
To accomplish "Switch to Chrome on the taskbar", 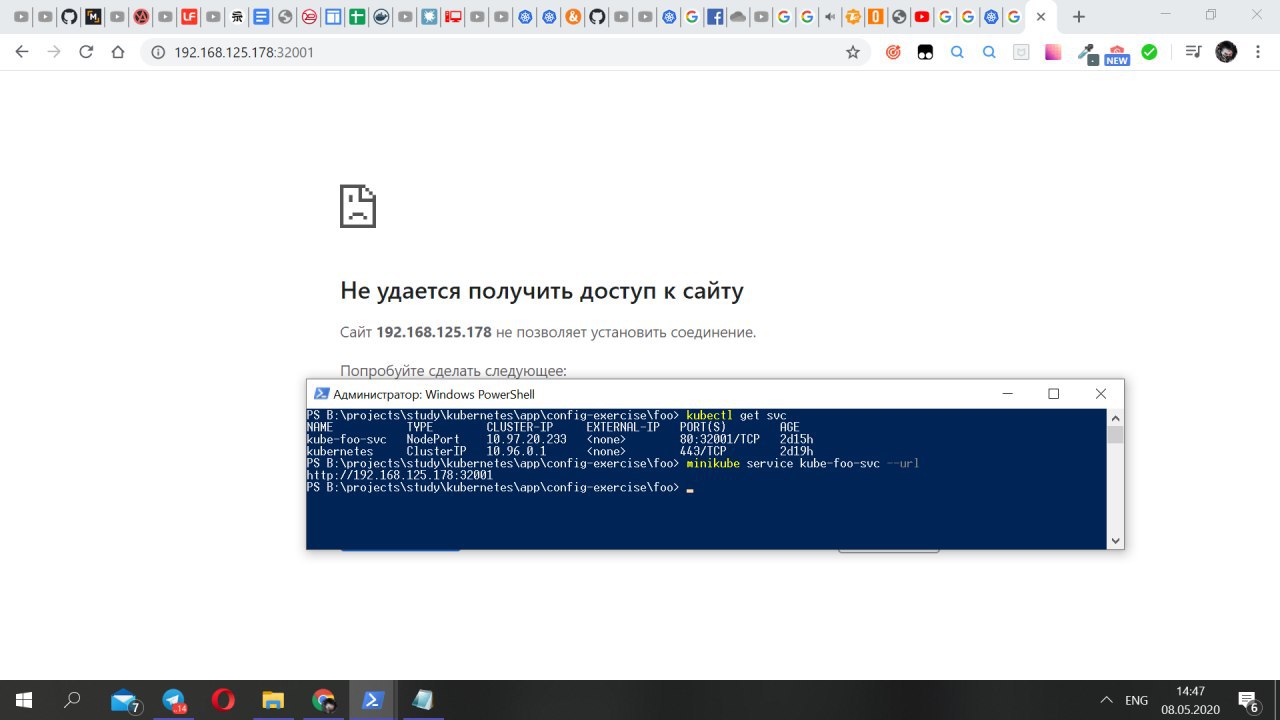I will coord(323,700).
